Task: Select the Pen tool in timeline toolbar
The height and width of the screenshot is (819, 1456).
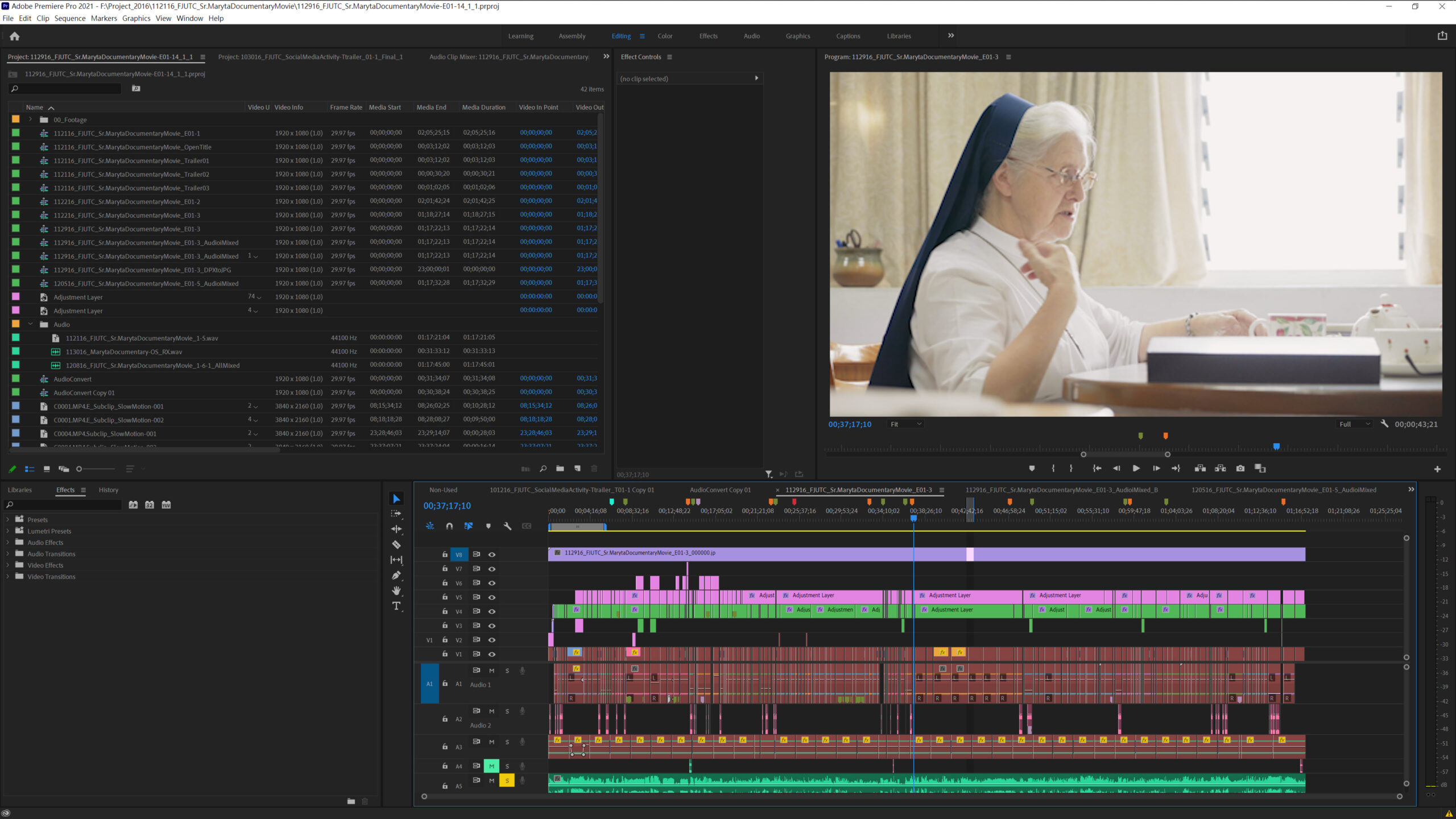Action: (396, 575)
